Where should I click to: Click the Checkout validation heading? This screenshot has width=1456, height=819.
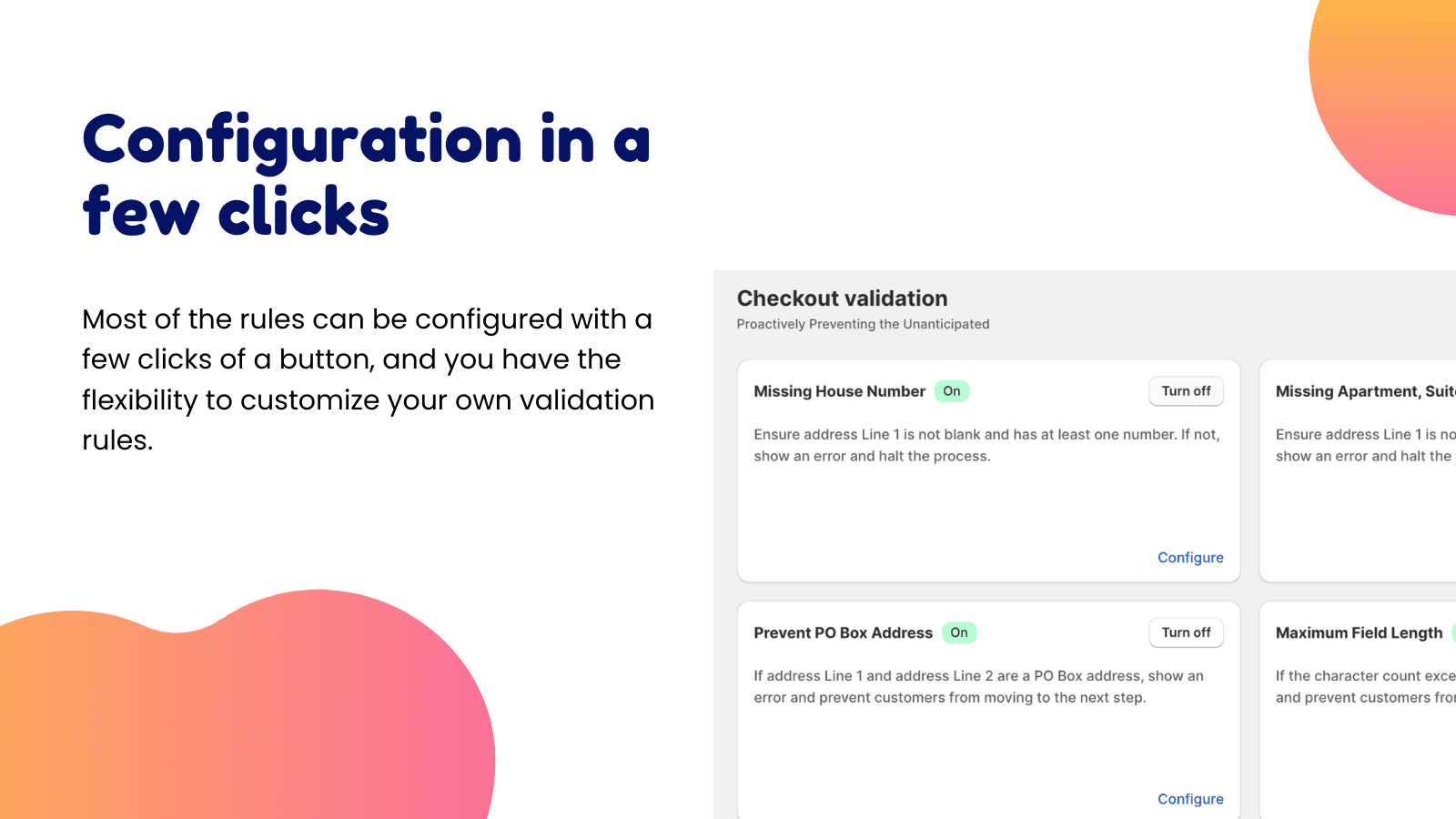click(842, 298)
